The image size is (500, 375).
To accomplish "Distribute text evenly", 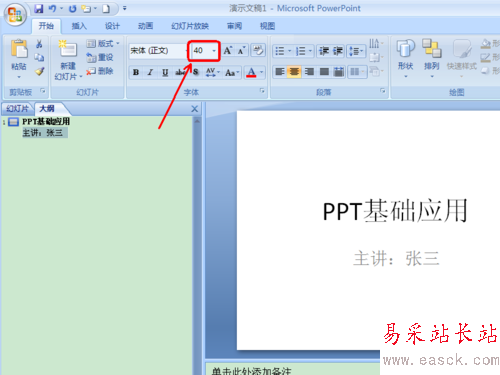I will (339, 72).
